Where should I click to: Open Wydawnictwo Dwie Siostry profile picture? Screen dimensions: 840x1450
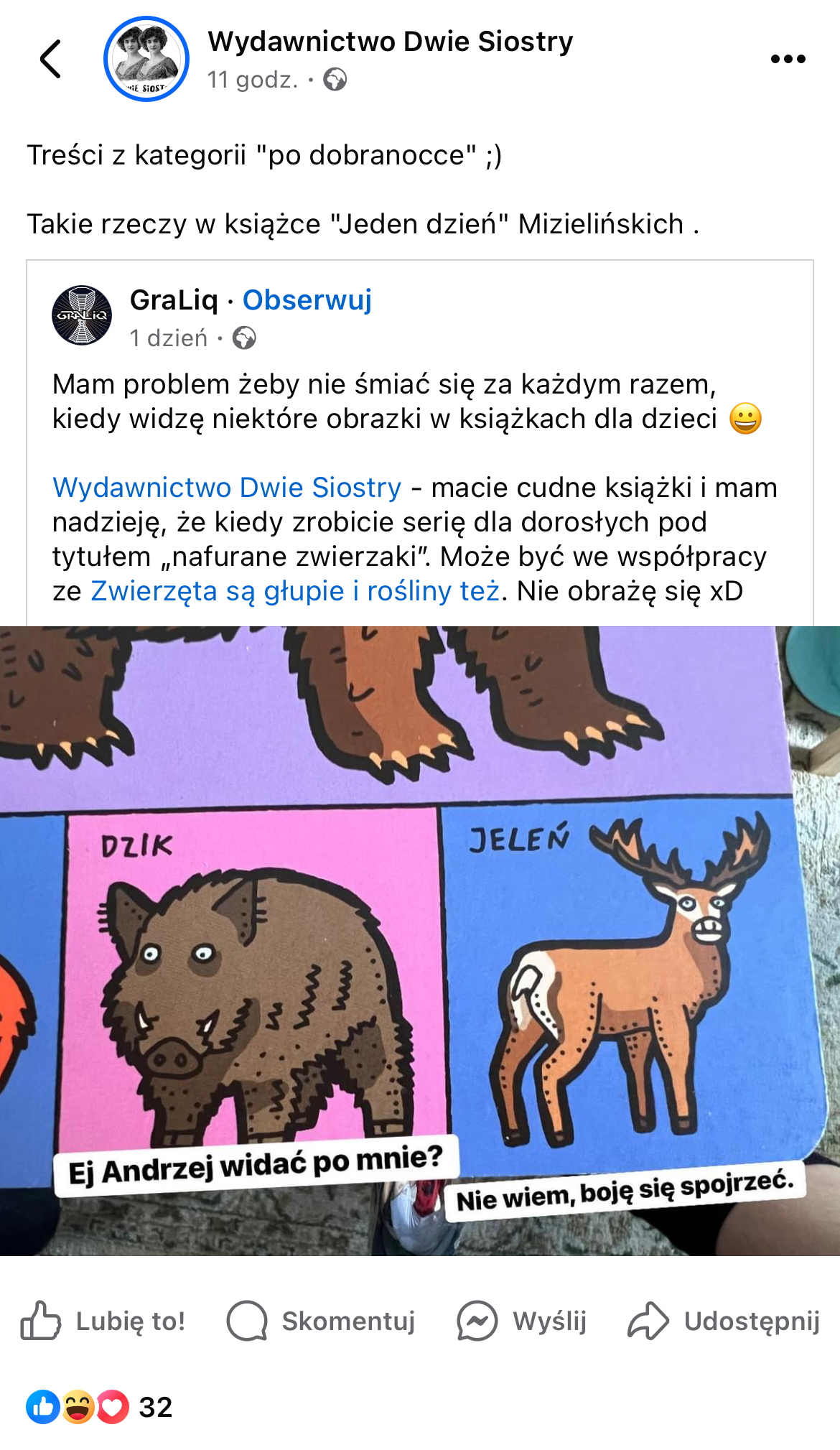pos(146,59)
